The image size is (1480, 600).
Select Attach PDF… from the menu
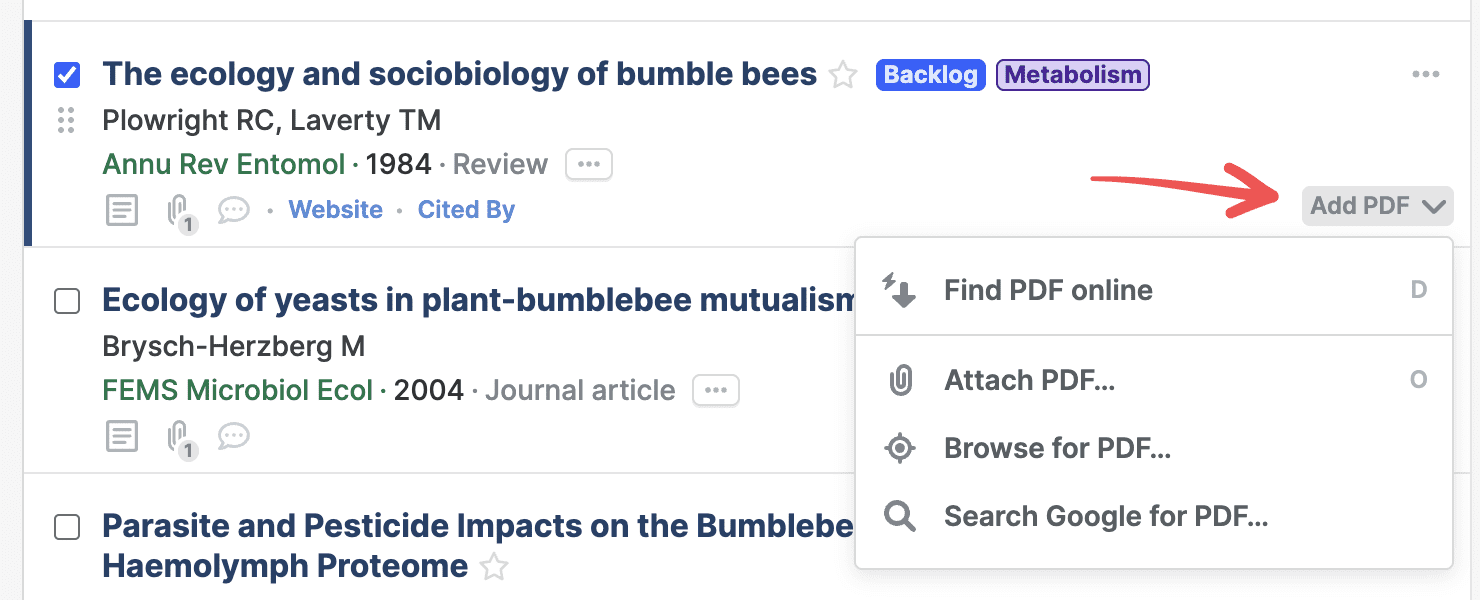click(1029, 380)
